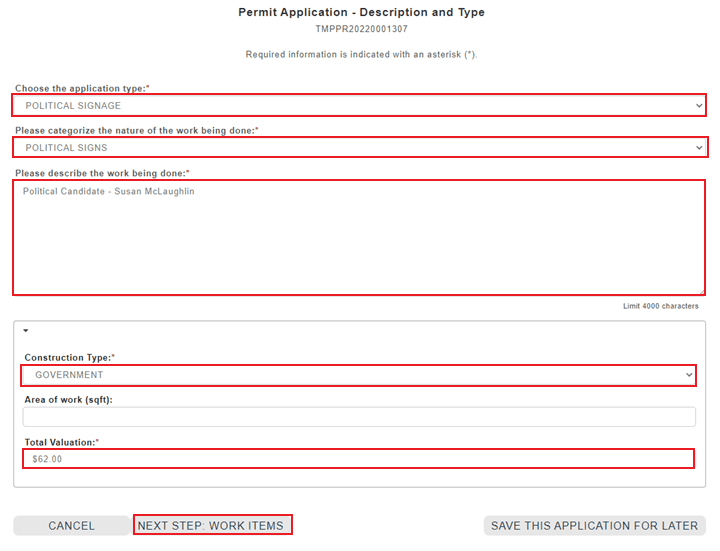The width and height of the screenshot is (720, 551).
Task: Click SAVE THIS APPLICATION FOR LATER
Action: (x=594, y=525)
